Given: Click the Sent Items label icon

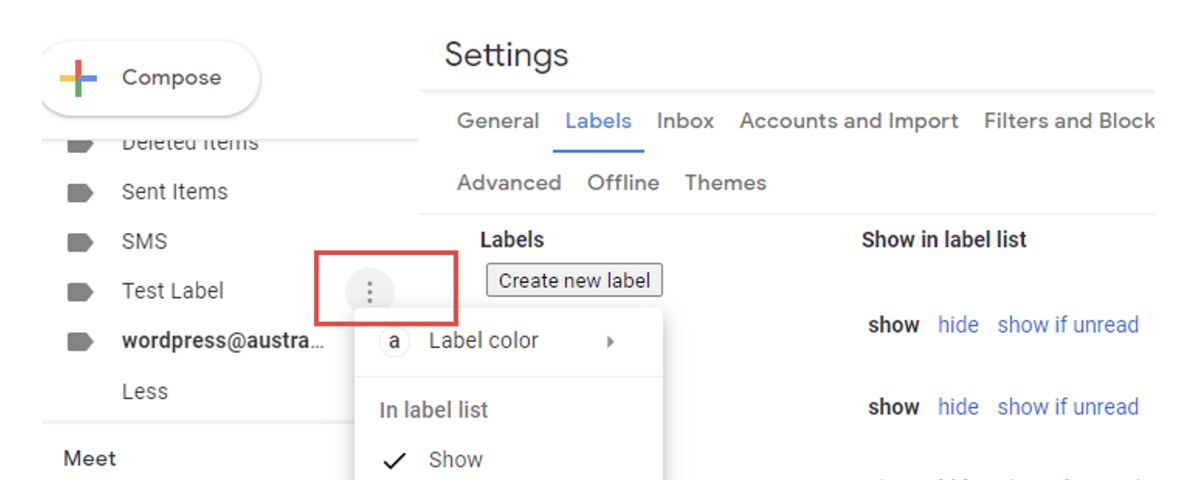Looking at the screenshot, I should pyautogui.click(x=80, y=192).
